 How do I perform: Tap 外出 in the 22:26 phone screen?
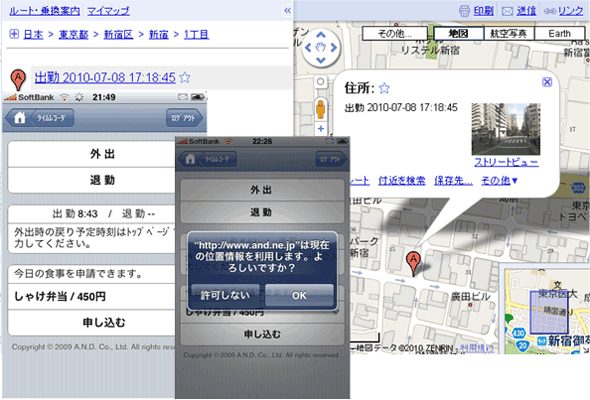(262, 190)
